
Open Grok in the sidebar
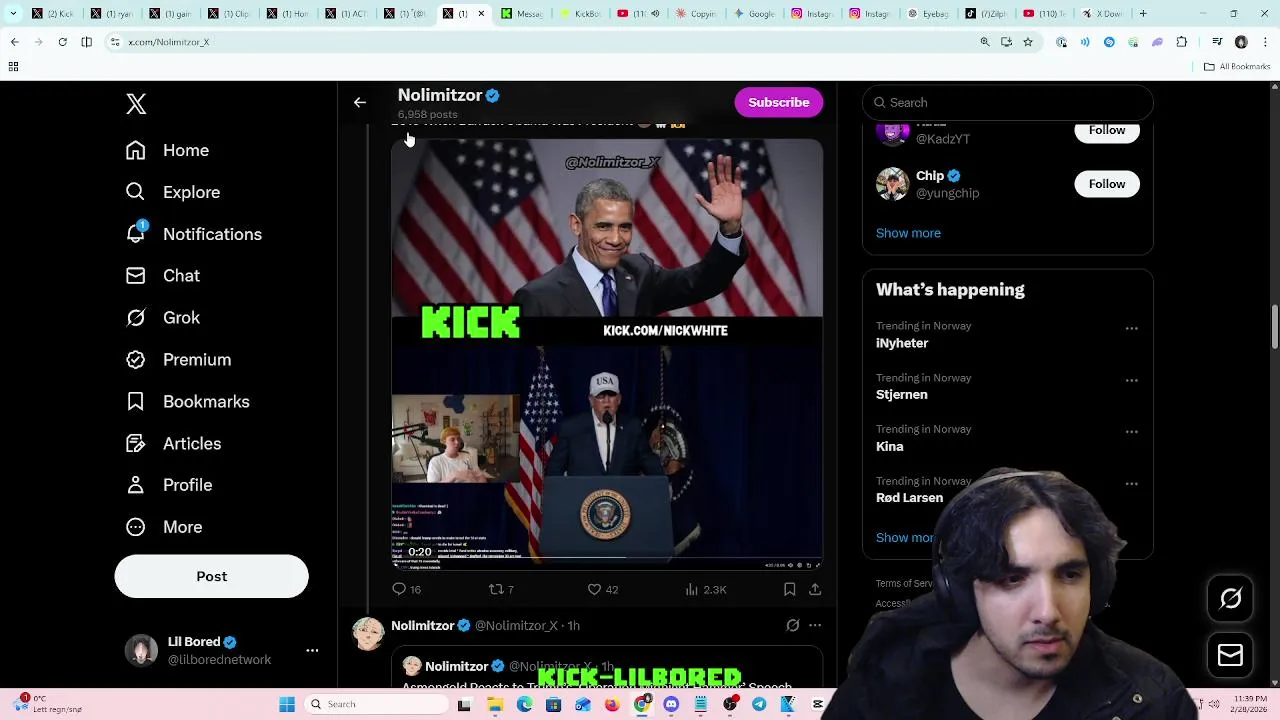(162, 318)
